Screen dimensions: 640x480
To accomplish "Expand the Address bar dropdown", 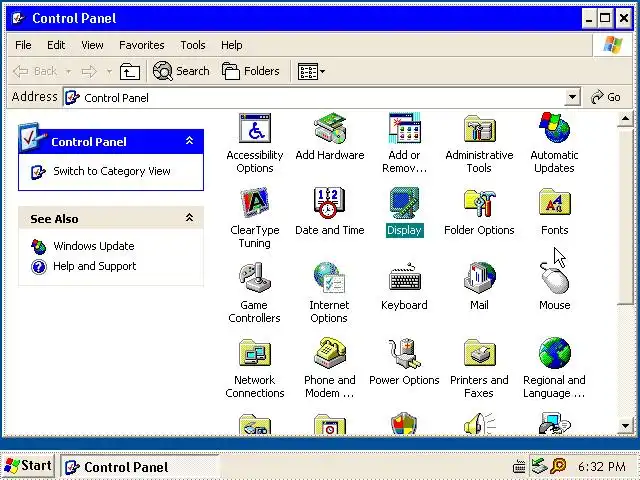I will [x=573, y=97].
